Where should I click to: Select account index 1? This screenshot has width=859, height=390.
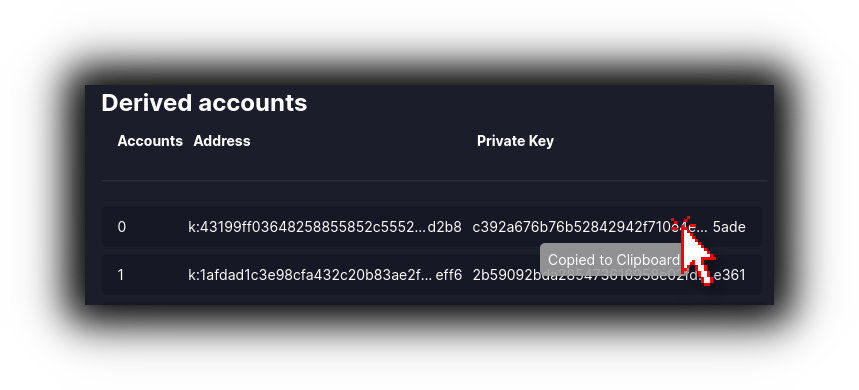point(121,274)
